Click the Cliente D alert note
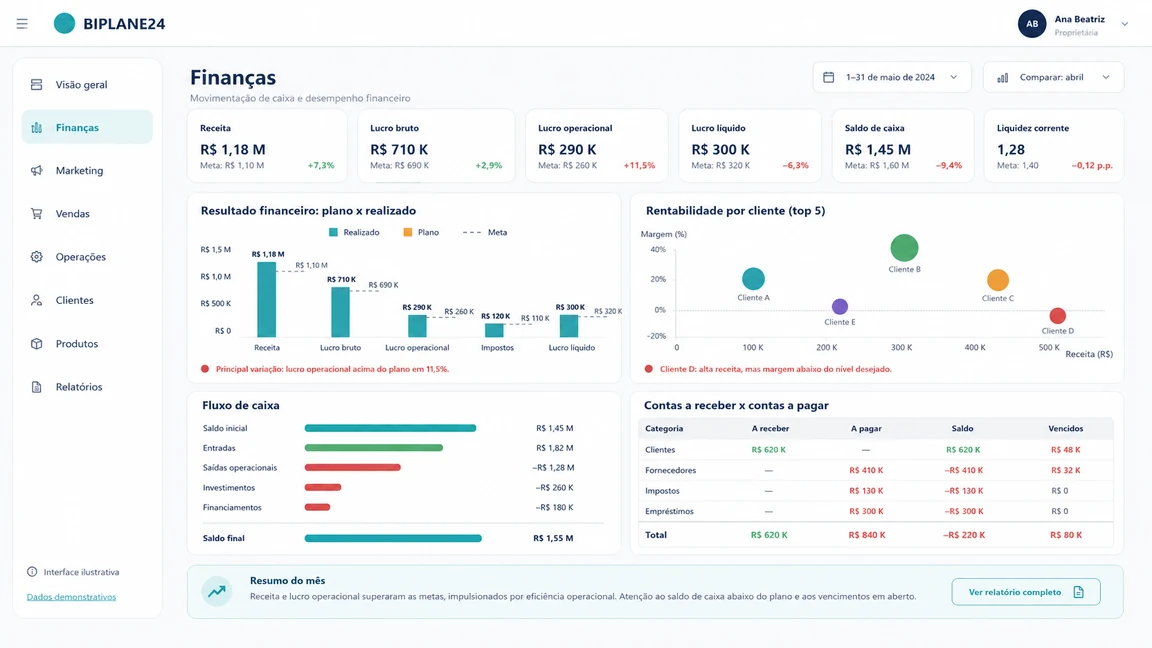 click(x=775, y=369)
